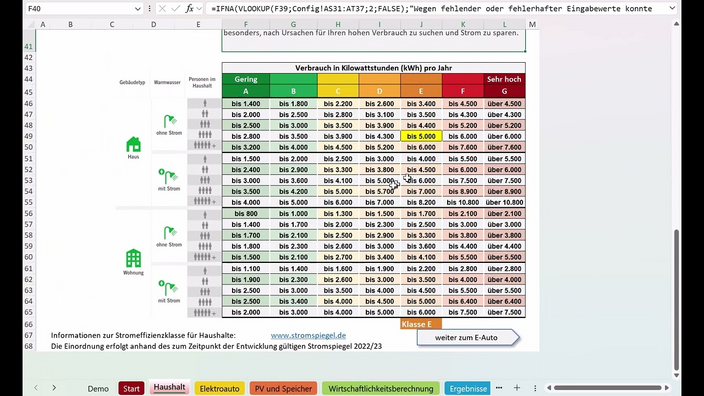Select the yellow class C header cell

[x=338, y=91]
